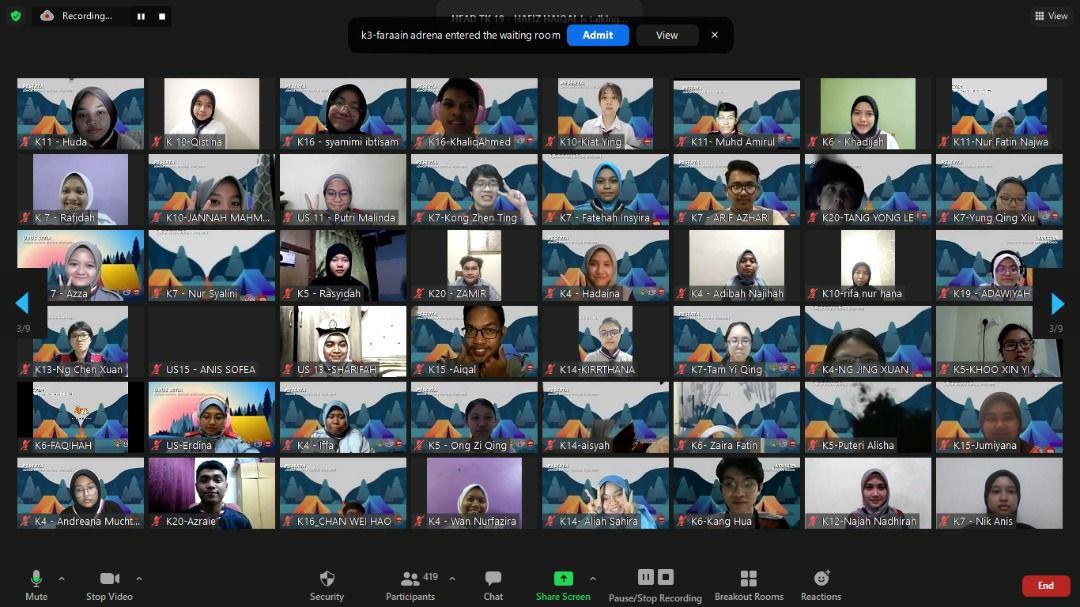
Task: Select K11 - Huda's video tile
Action: [x=80, y=114]
